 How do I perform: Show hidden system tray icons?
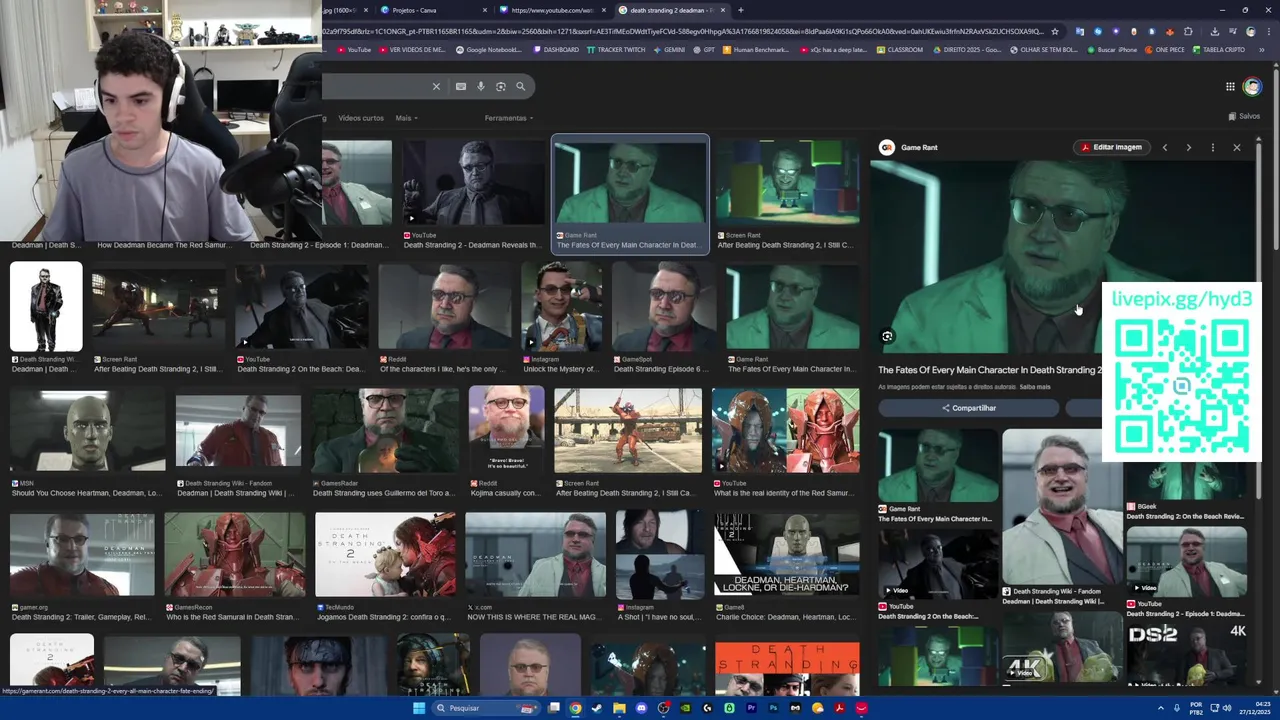click(1161, 708)
